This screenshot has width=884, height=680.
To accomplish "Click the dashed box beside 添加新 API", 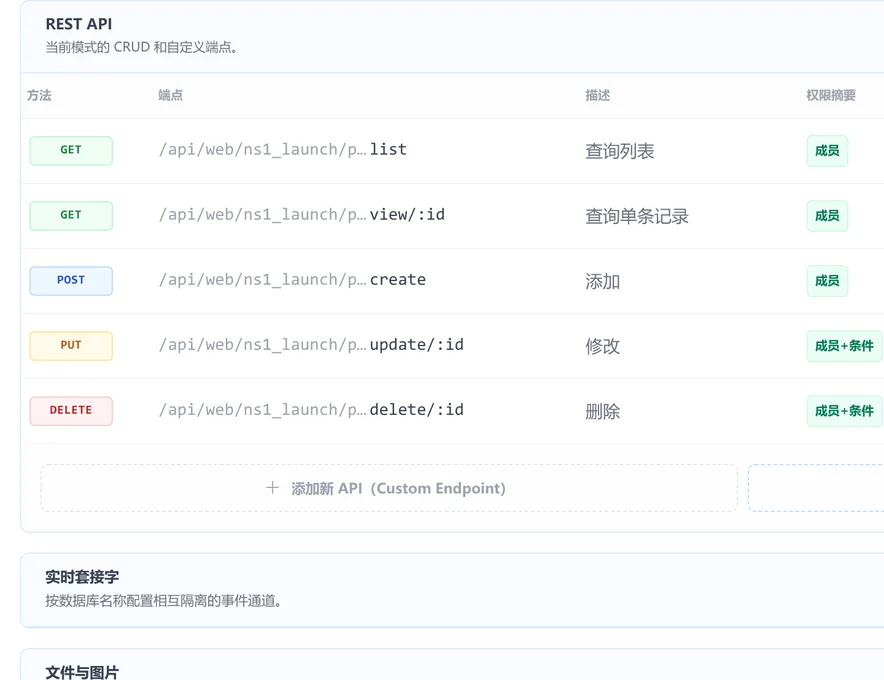I will pos(816,488).
